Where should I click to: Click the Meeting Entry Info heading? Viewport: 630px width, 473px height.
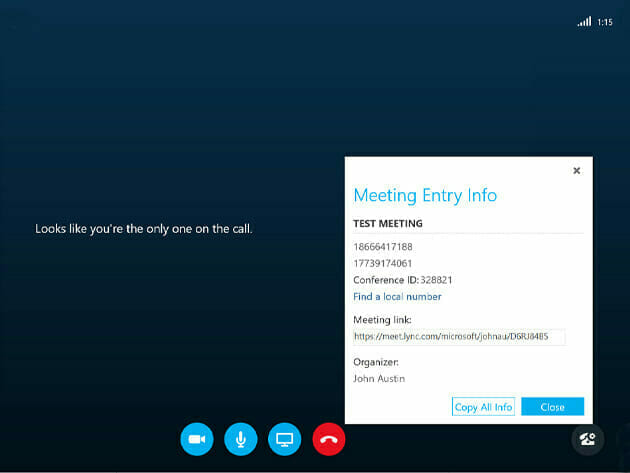tap(425, 196)
